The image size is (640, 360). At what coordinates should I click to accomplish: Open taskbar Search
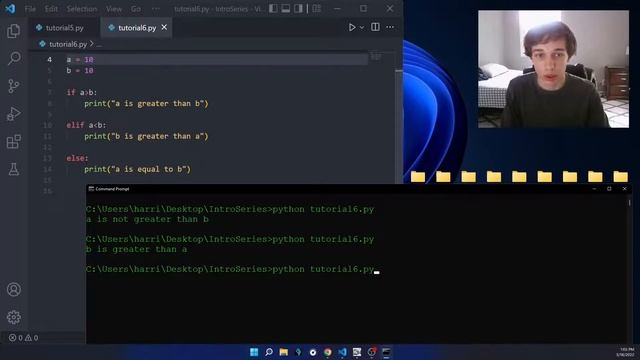coord(269,352)
